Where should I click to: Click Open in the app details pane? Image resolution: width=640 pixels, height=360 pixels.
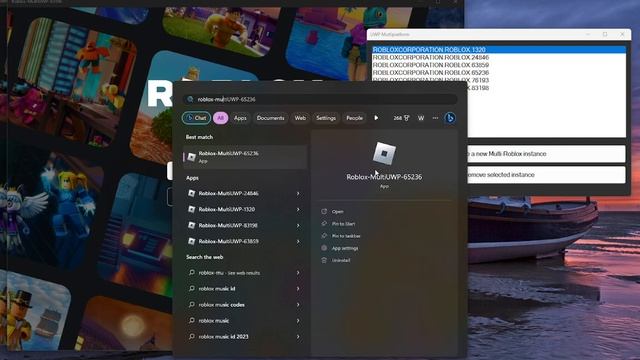point(337,211)
